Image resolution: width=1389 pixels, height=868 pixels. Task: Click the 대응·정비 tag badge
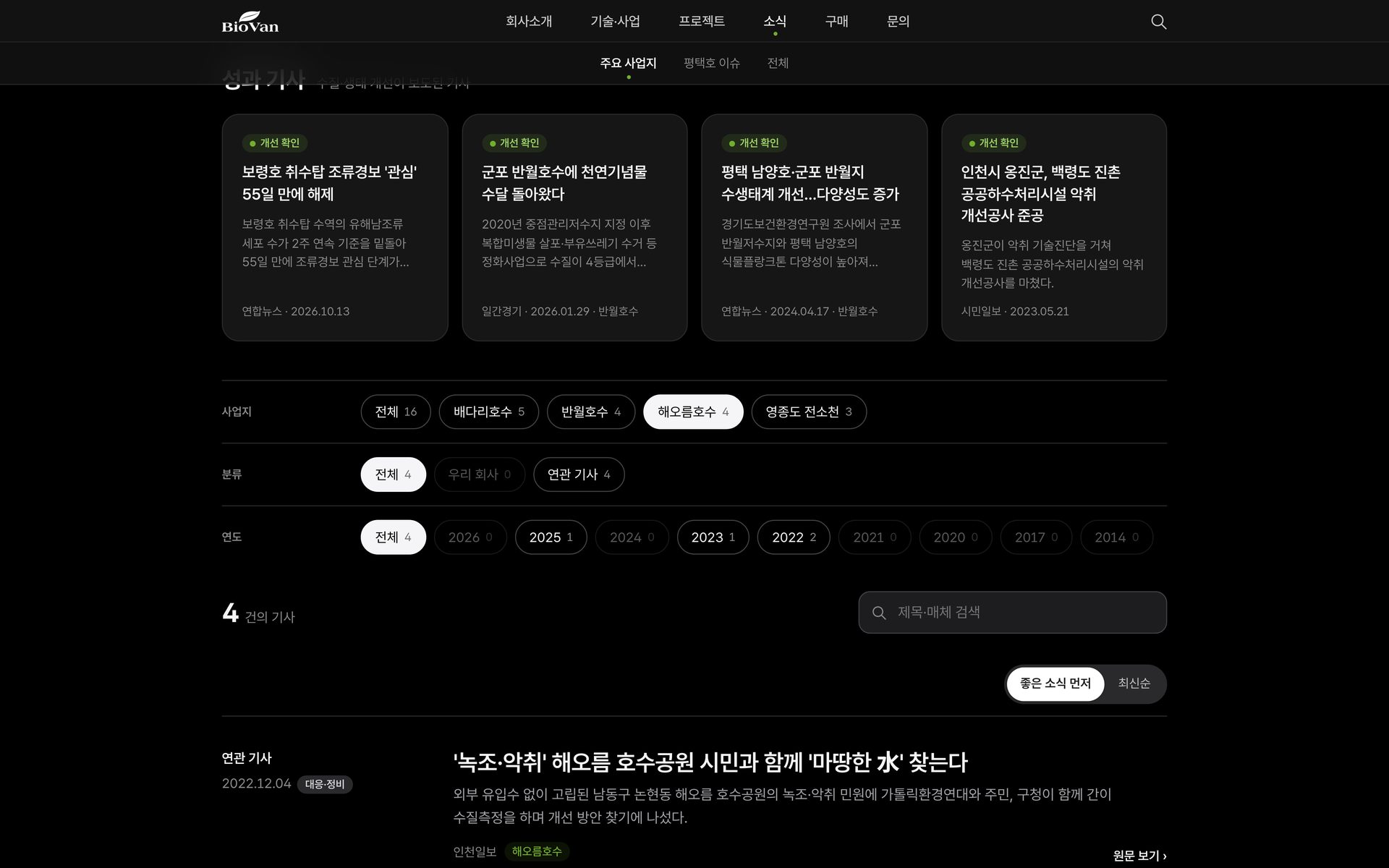pos(325,784)
